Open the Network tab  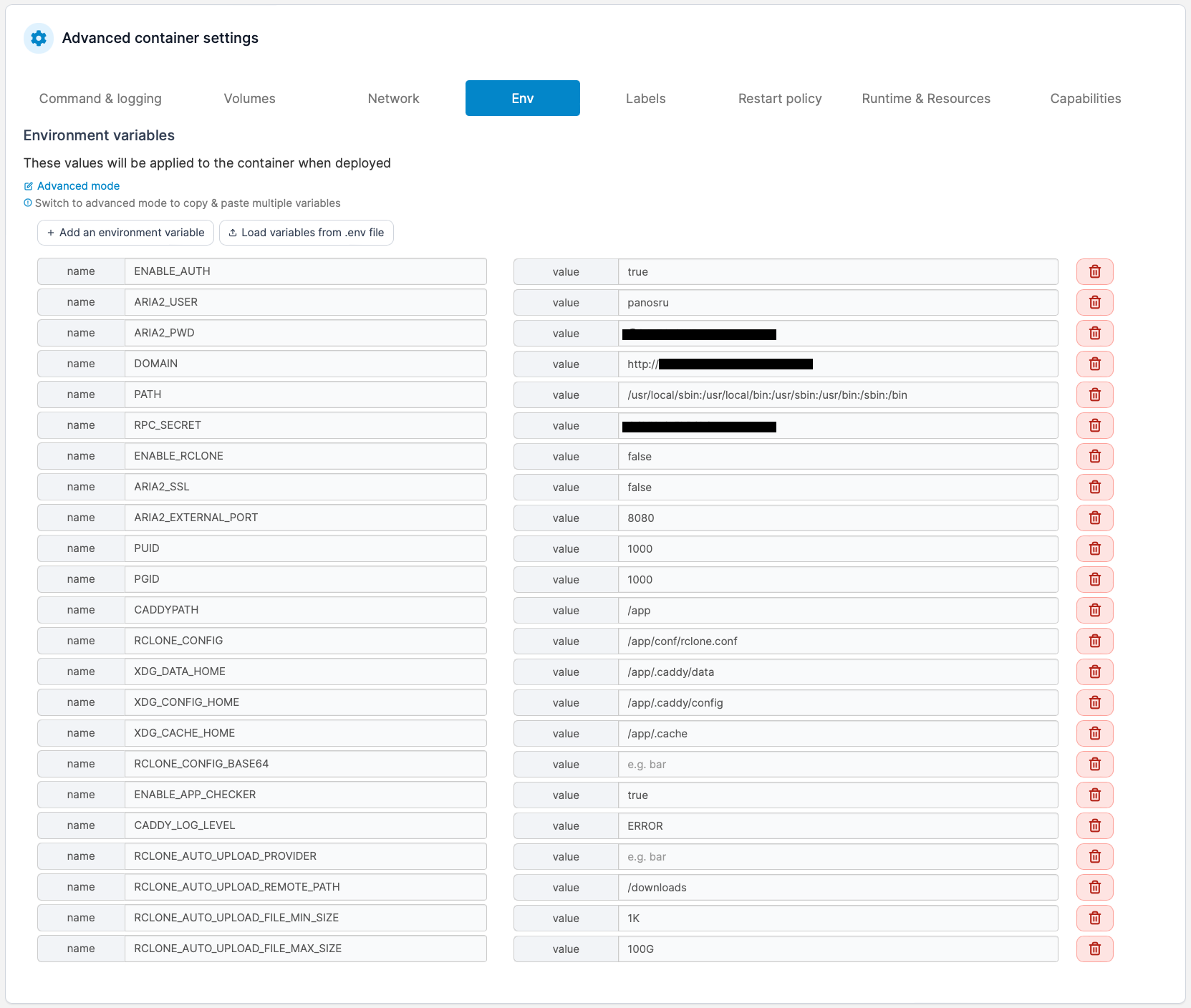pos(393,98)
